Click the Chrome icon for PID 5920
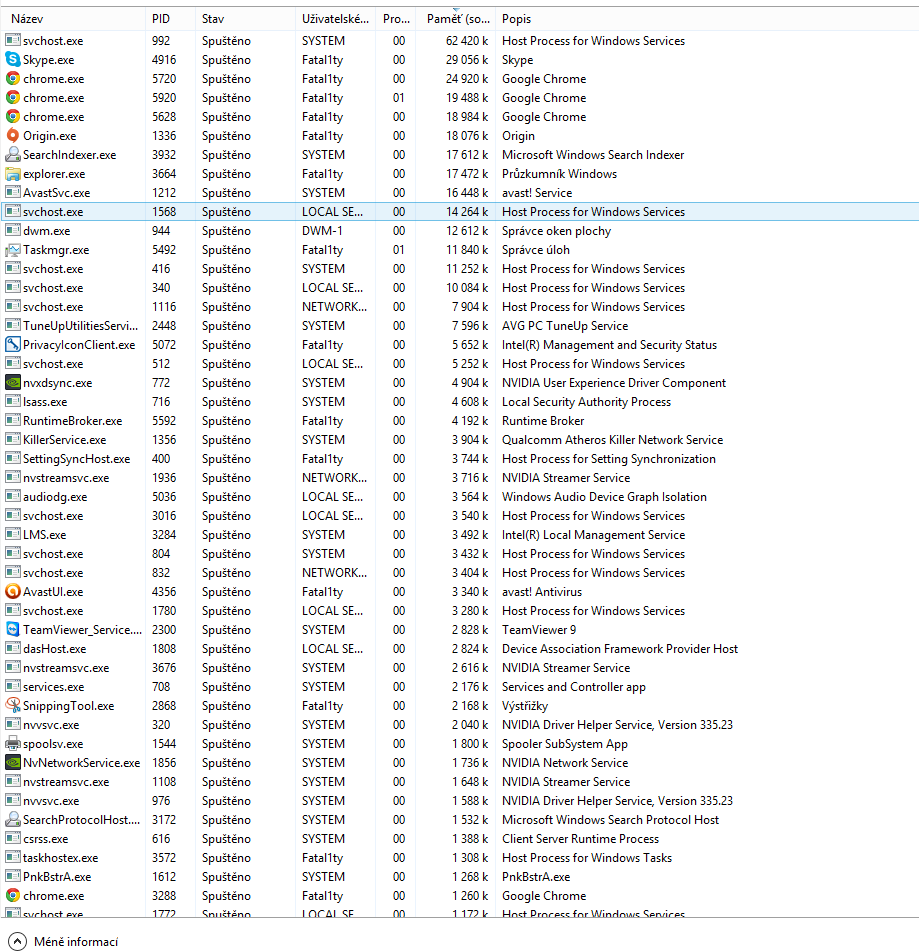 tap(13, 97)
